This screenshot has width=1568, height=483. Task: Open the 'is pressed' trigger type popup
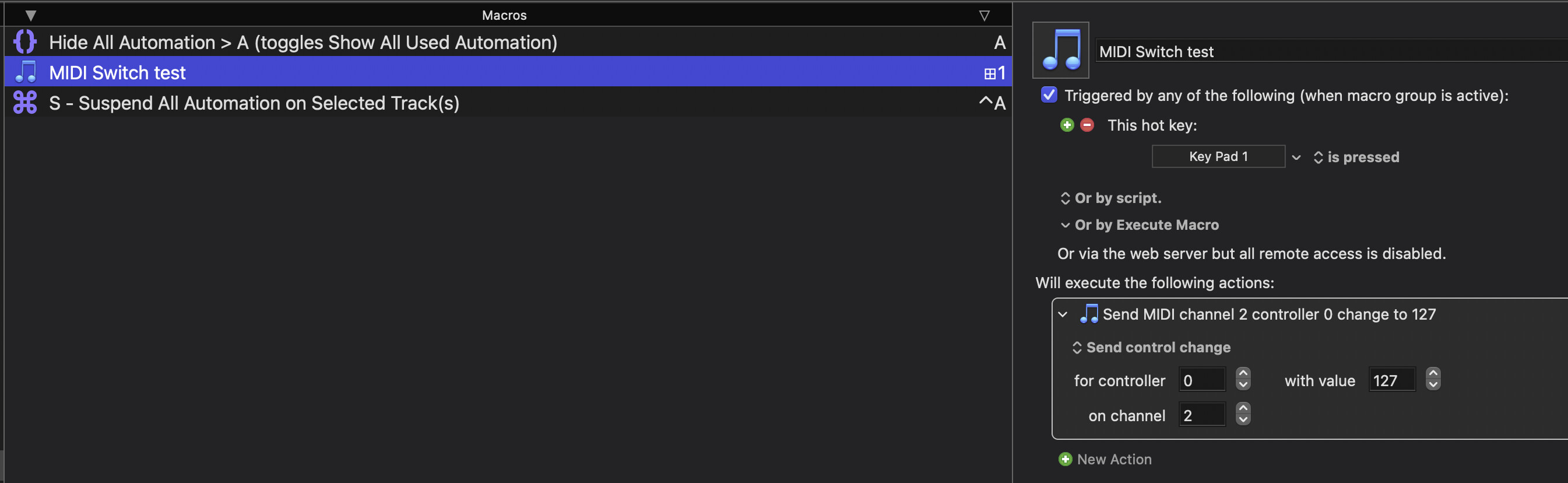click(1356, 157)
